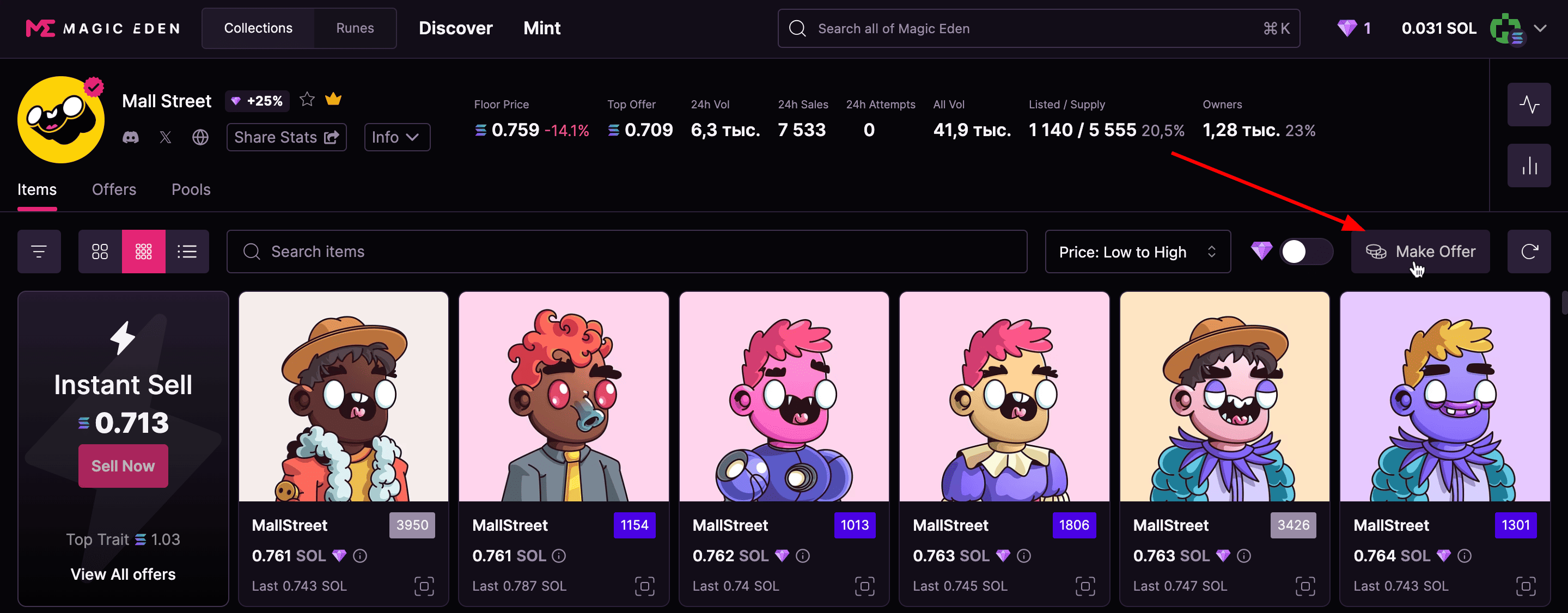This screenshot has width=1568, height=613.
Task: Open info icon on MallStreet 3950
Action: click(x=361, y=556)
